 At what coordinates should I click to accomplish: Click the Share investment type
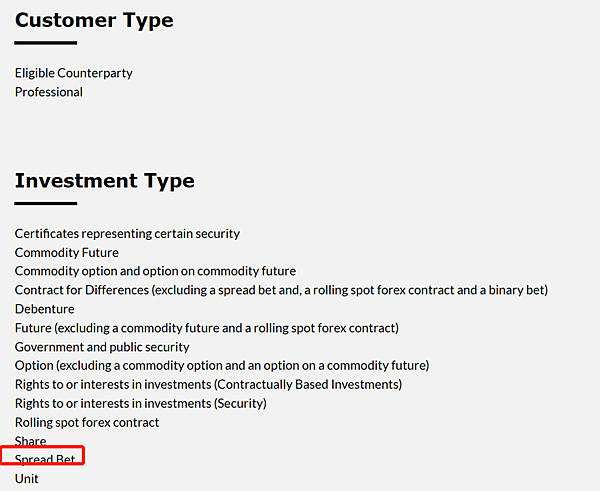click(30, 441)
